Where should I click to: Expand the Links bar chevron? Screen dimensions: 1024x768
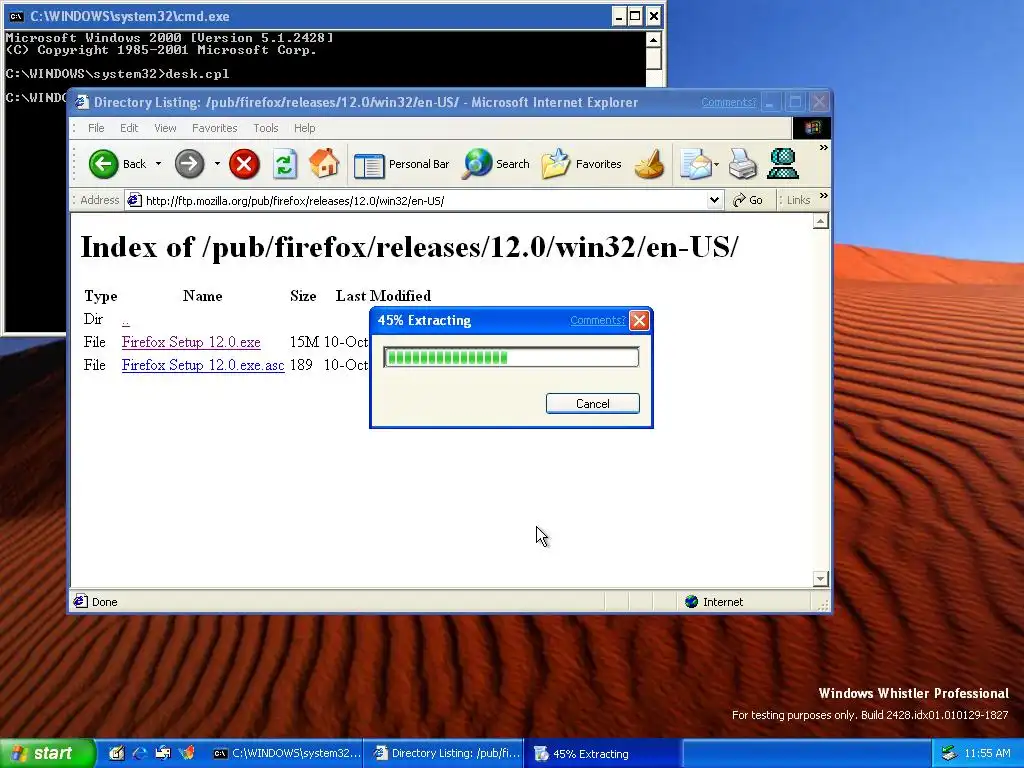pos(824,195)
